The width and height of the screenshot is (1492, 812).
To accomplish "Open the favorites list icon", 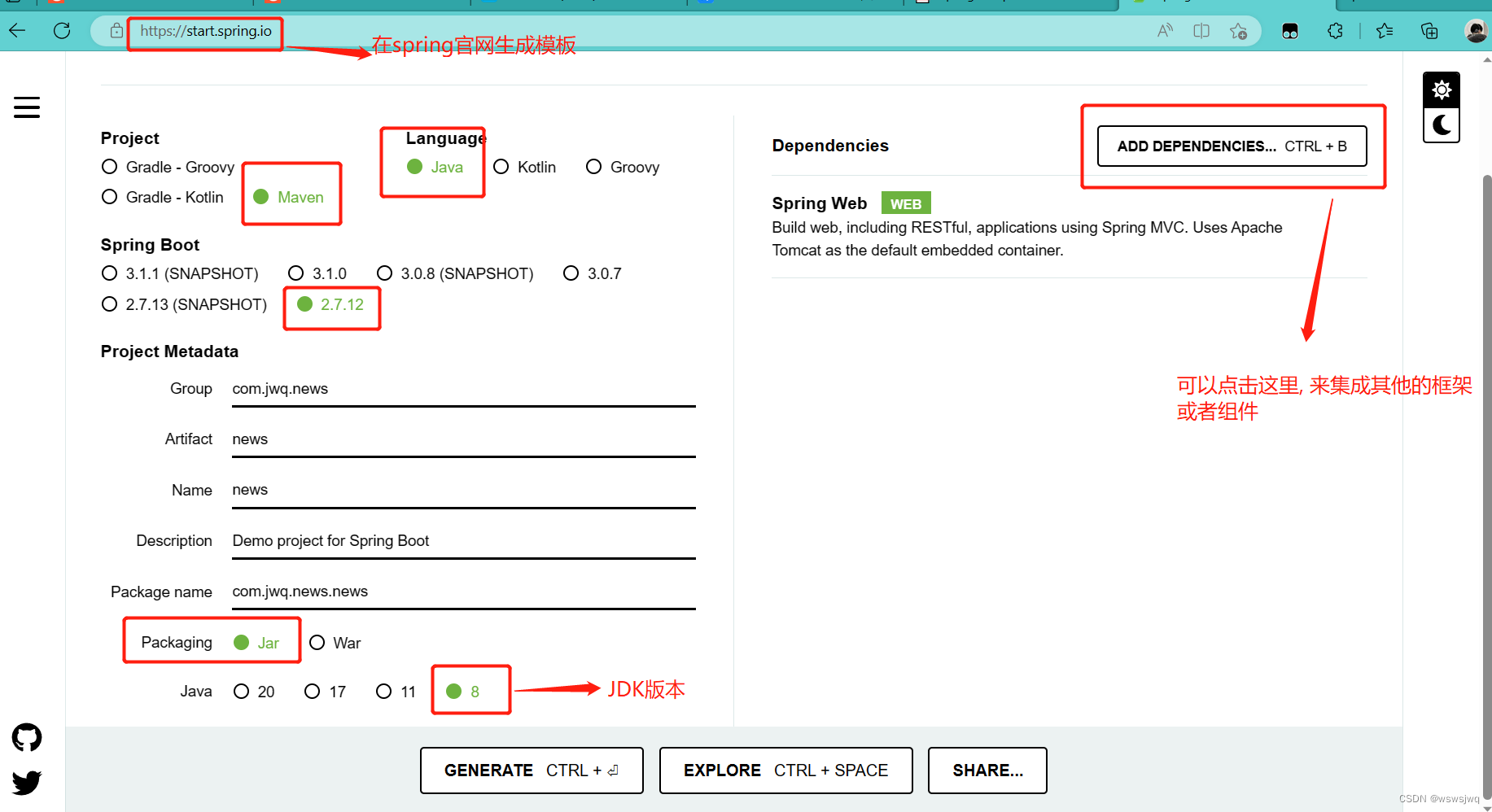I will tap(1385, 31).
